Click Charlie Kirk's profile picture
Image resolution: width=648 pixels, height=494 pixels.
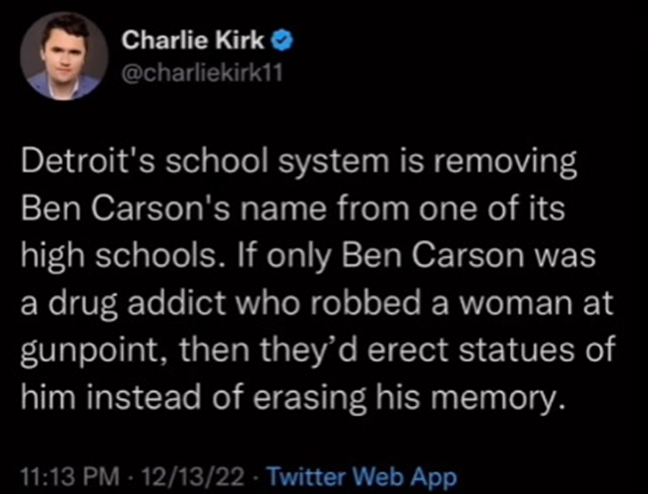[64, 56]
